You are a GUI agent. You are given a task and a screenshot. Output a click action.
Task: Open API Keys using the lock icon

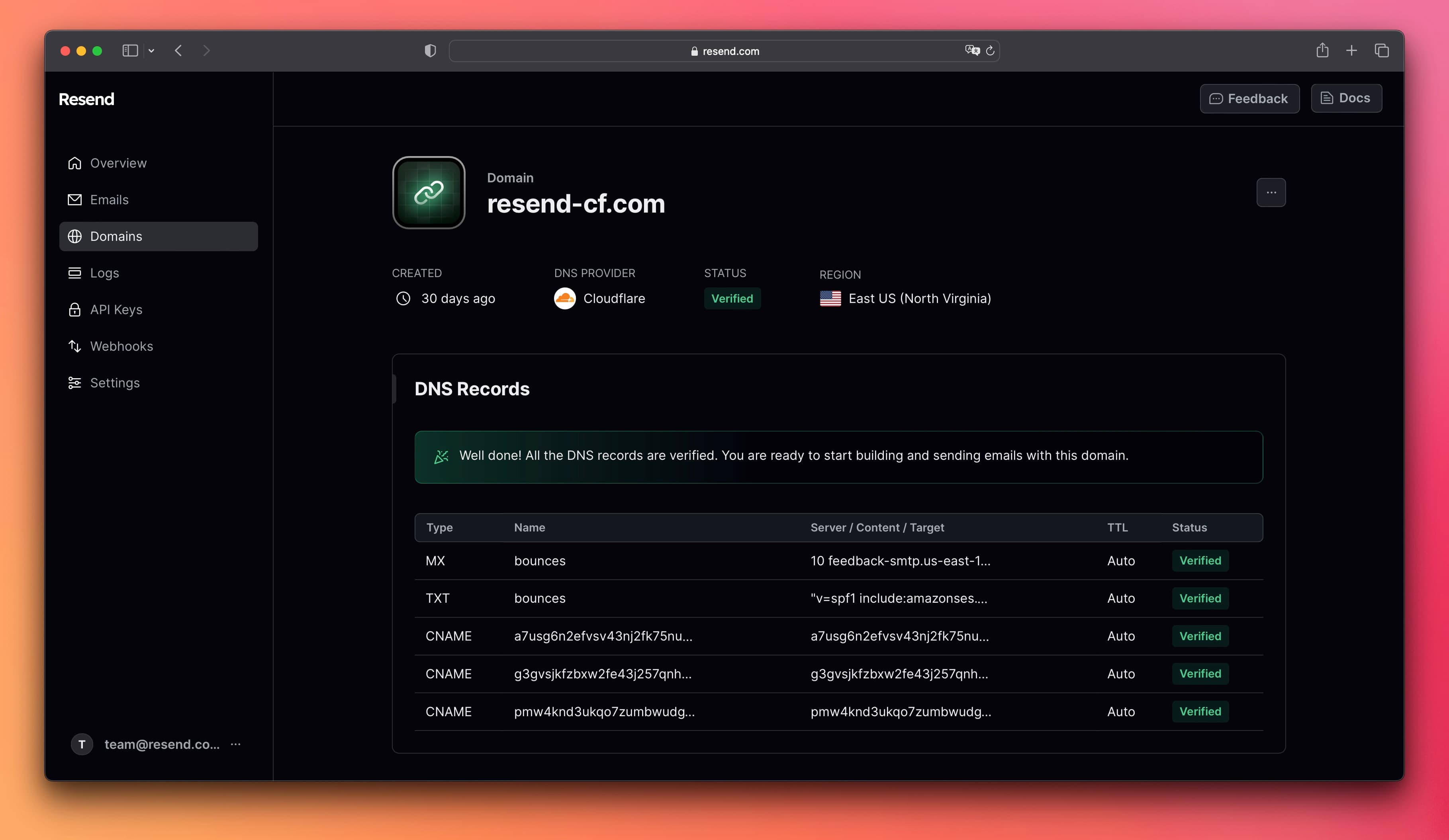[75, 309]
